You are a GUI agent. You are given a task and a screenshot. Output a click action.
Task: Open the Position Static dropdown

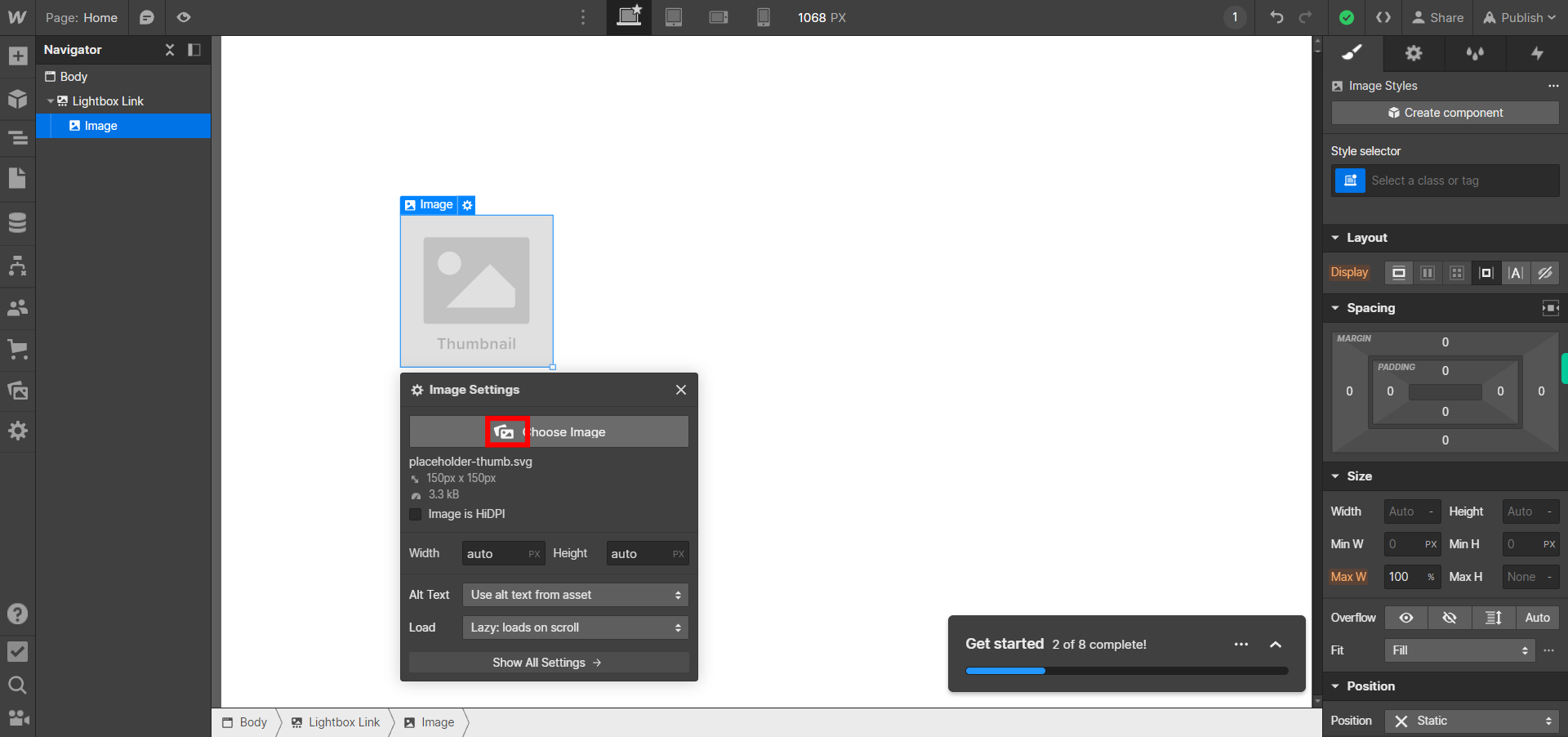point(1472,721)
